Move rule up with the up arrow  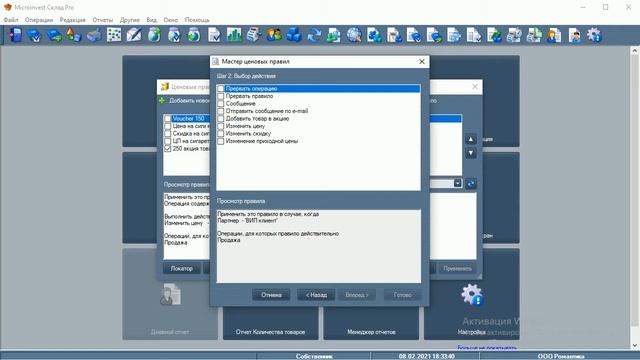pyautogui.click(x=471, y=140)
